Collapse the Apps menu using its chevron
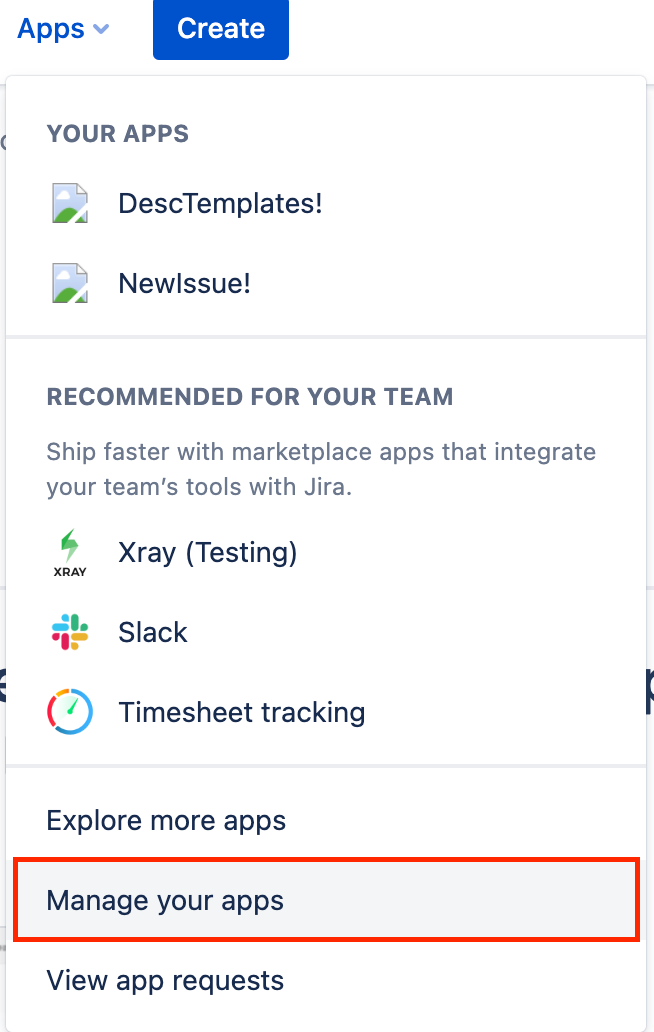The height and width of the screenshot is (1032, 654). (x=101, y=30)
